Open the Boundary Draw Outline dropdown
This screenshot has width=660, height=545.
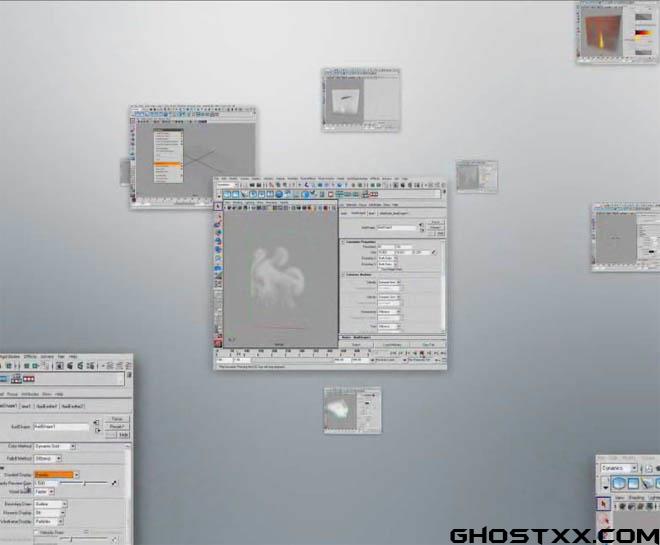pyautogui.click(x=51, y=504)
